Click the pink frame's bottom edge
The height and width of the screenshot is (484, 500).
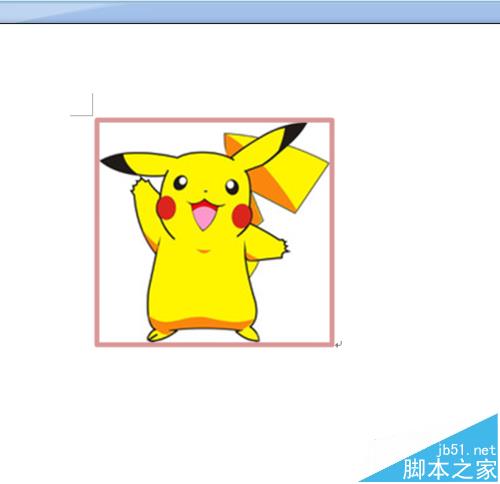[214, 344]
